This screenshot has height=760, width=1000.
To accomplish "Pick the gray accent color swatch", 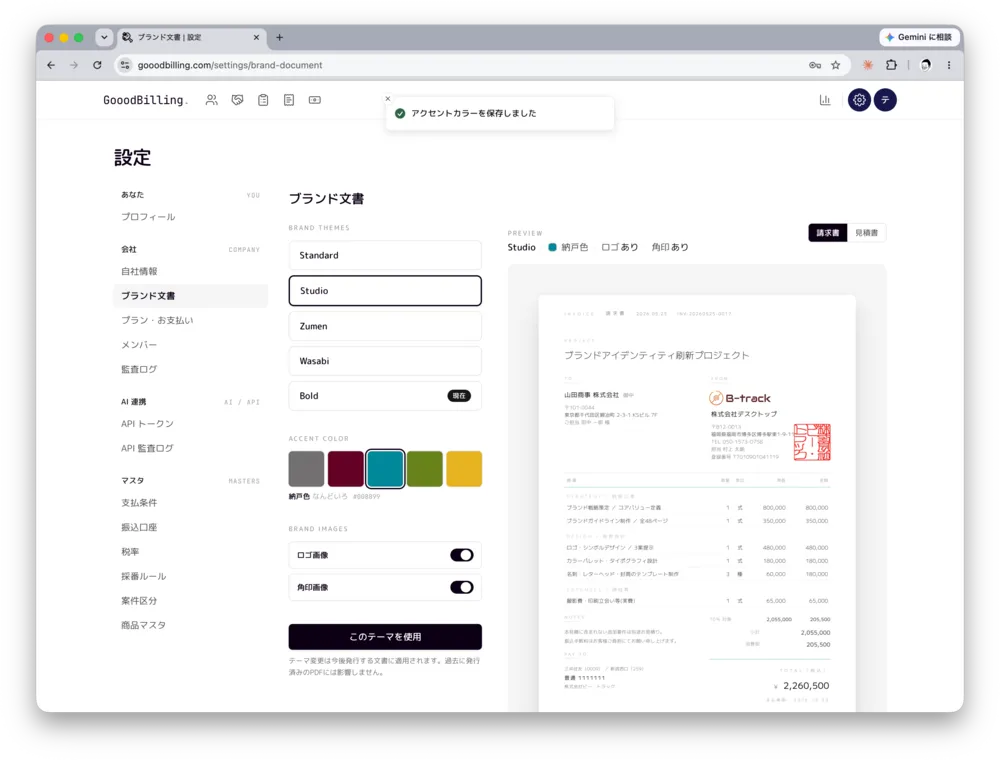I will pyautogui.click(x=306, y=469).
